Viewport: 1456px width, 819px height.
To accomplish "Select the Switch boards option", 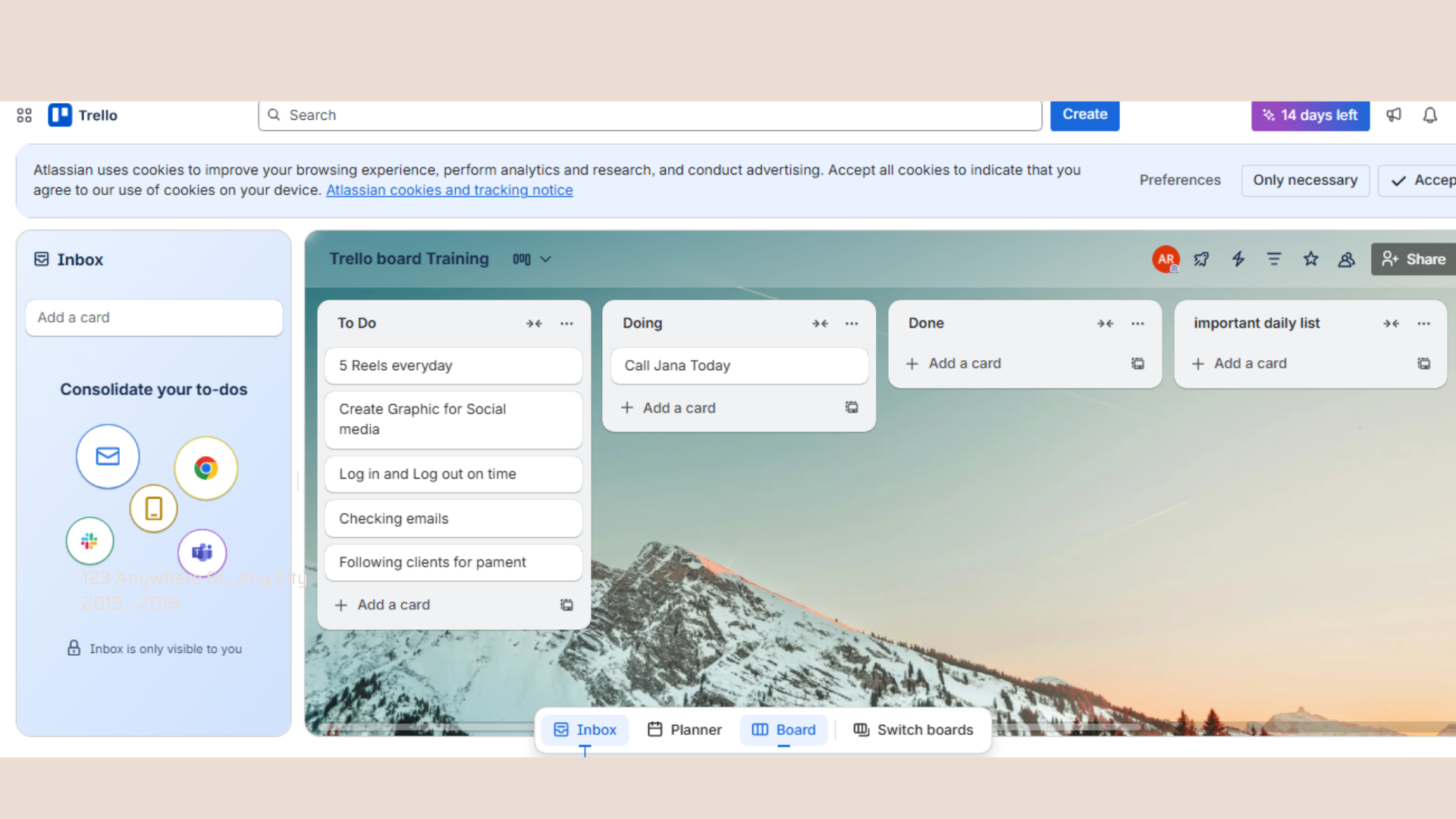I will coord(914,730).
